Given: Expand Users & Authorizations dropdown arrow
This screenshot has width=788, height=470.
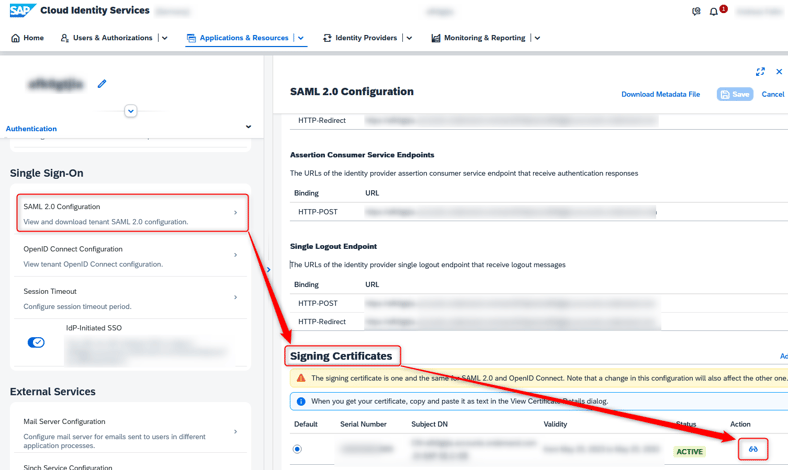Looking at the screenshot, I should coord(164,38).
